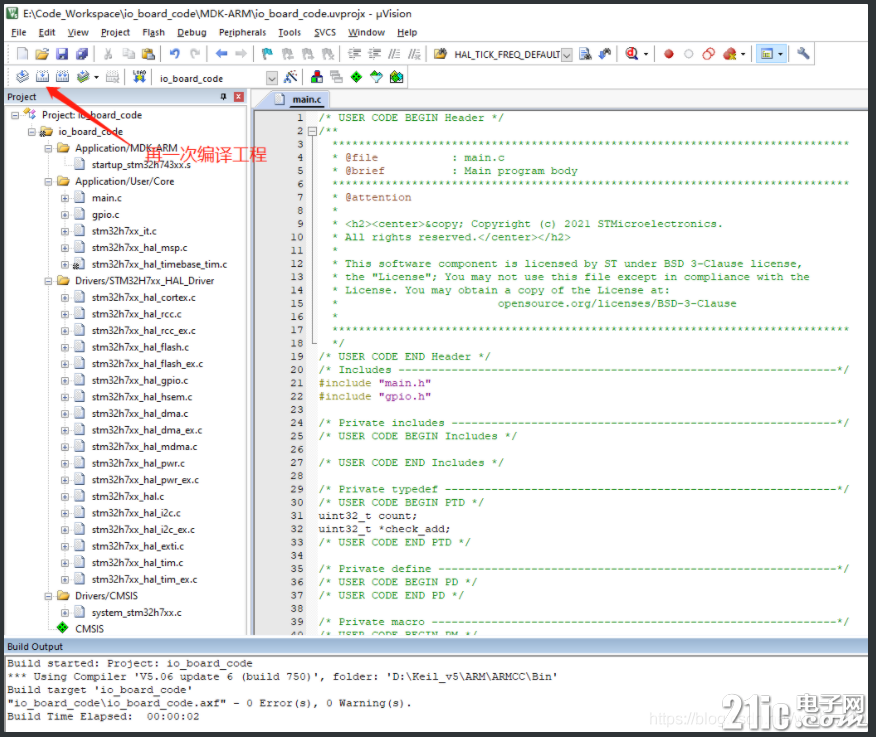Click the 'Build Time Elapsed' output line

click(103, 716)
